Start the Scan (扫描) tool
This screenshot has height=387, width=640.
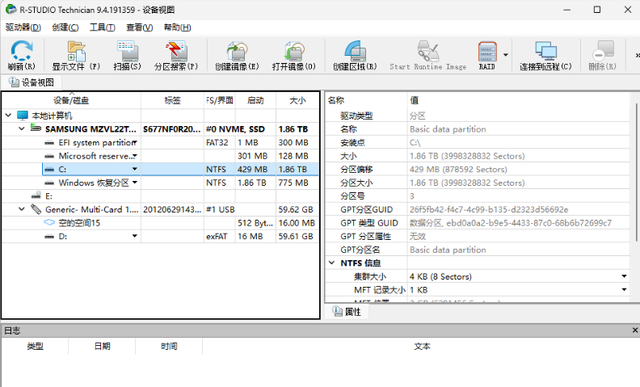tap(127, 55)
